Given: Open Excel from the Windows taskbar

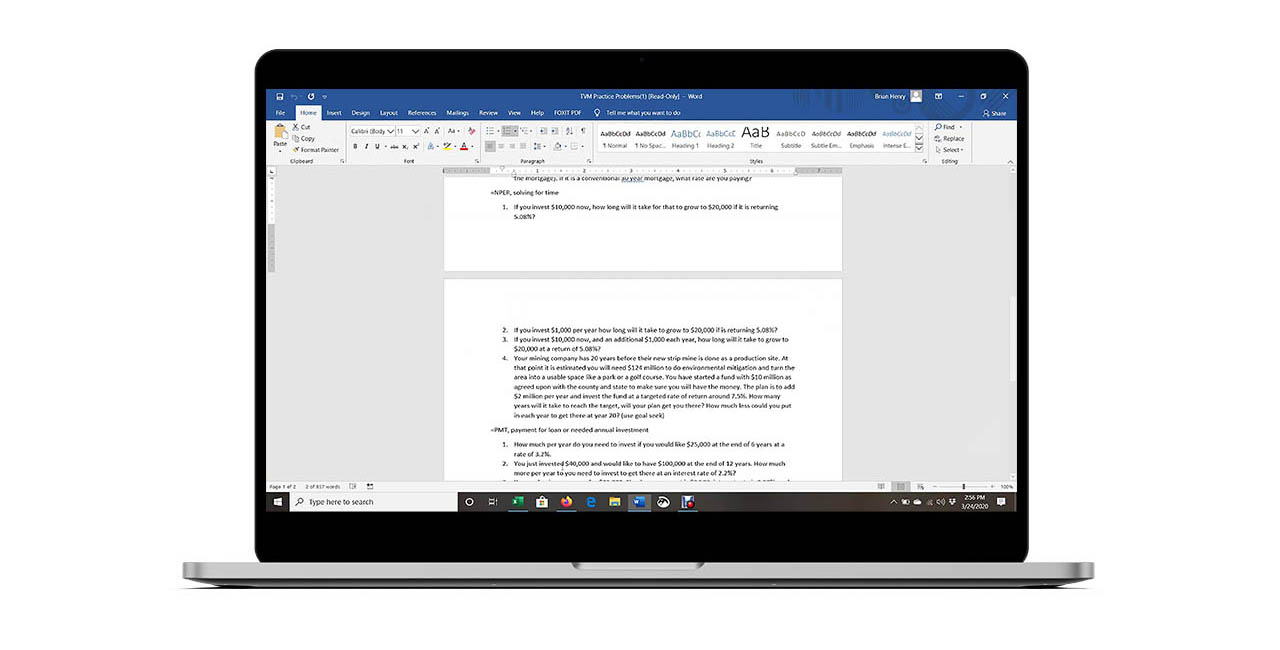Looking at the screenshot, I should tap(518, 502).
